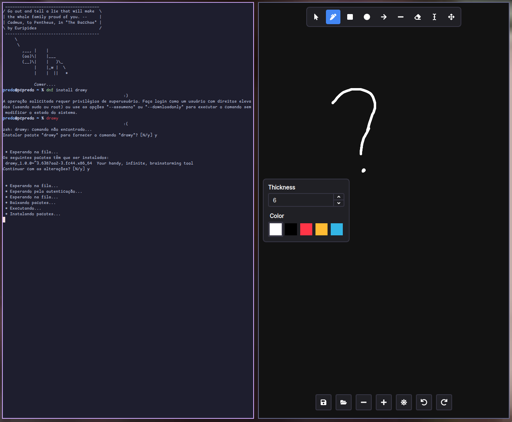Choose the black color swatch
This screenshot has width=512, height=422.
(x=291, y=229)
